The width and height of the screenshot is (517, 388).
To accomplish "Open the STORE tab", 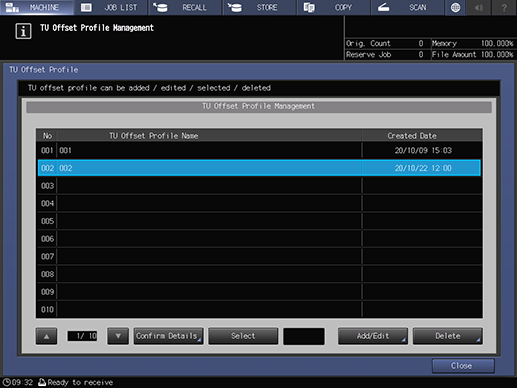I will click(x=260, y=7).
